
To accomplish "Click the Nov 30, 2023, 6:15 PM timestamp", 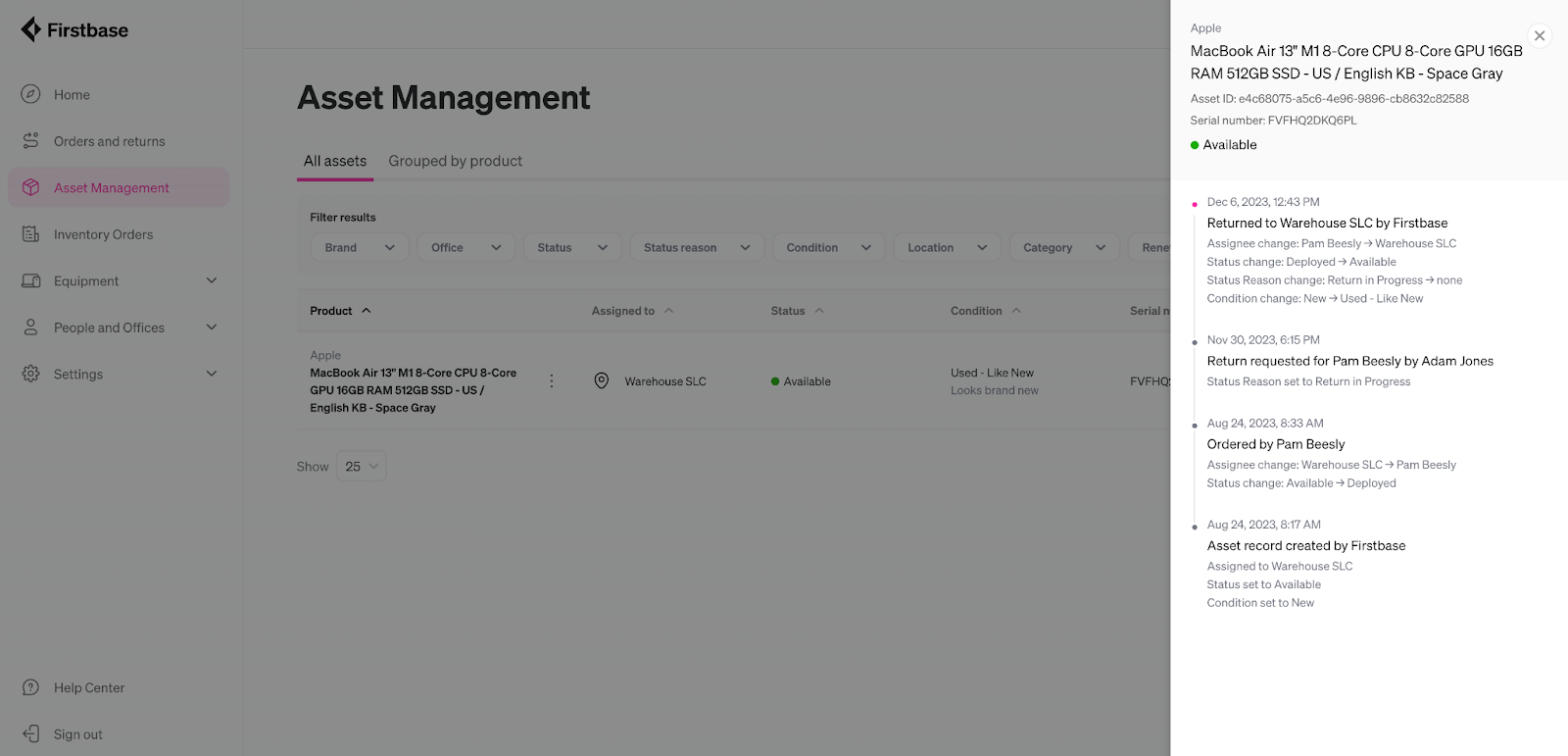I will [x=1263, y=340].
